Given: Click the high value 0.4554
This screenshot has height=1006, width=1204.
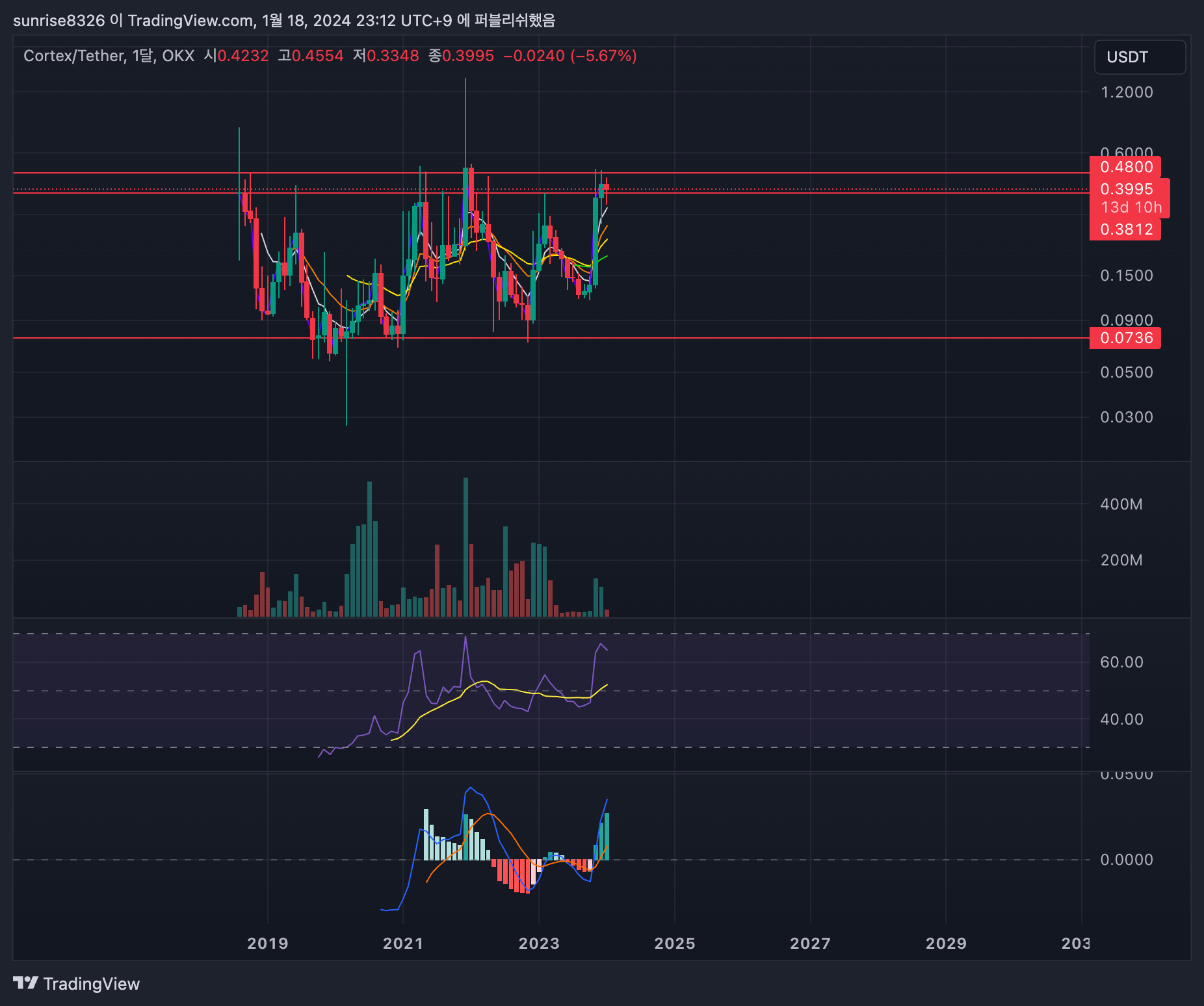Looking at the screenshot, I should pyautogui.click(x=317, y=56).
